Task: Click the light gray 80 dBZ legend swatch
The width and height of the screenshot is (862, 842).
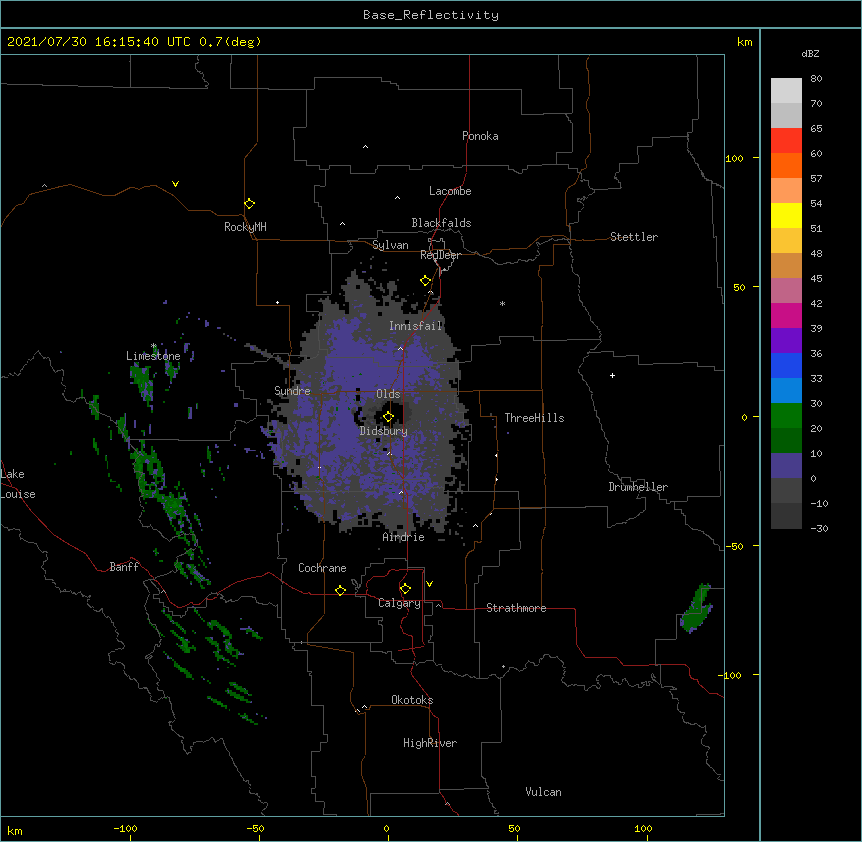Action: (x=786, y=91)
